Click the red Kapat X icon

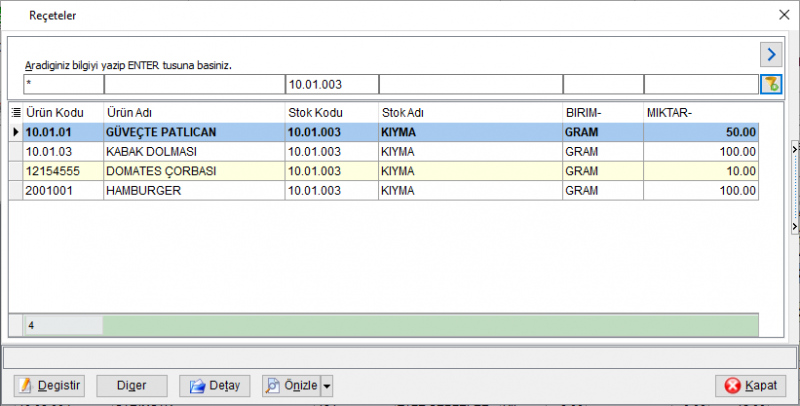[x=732, y=386]
